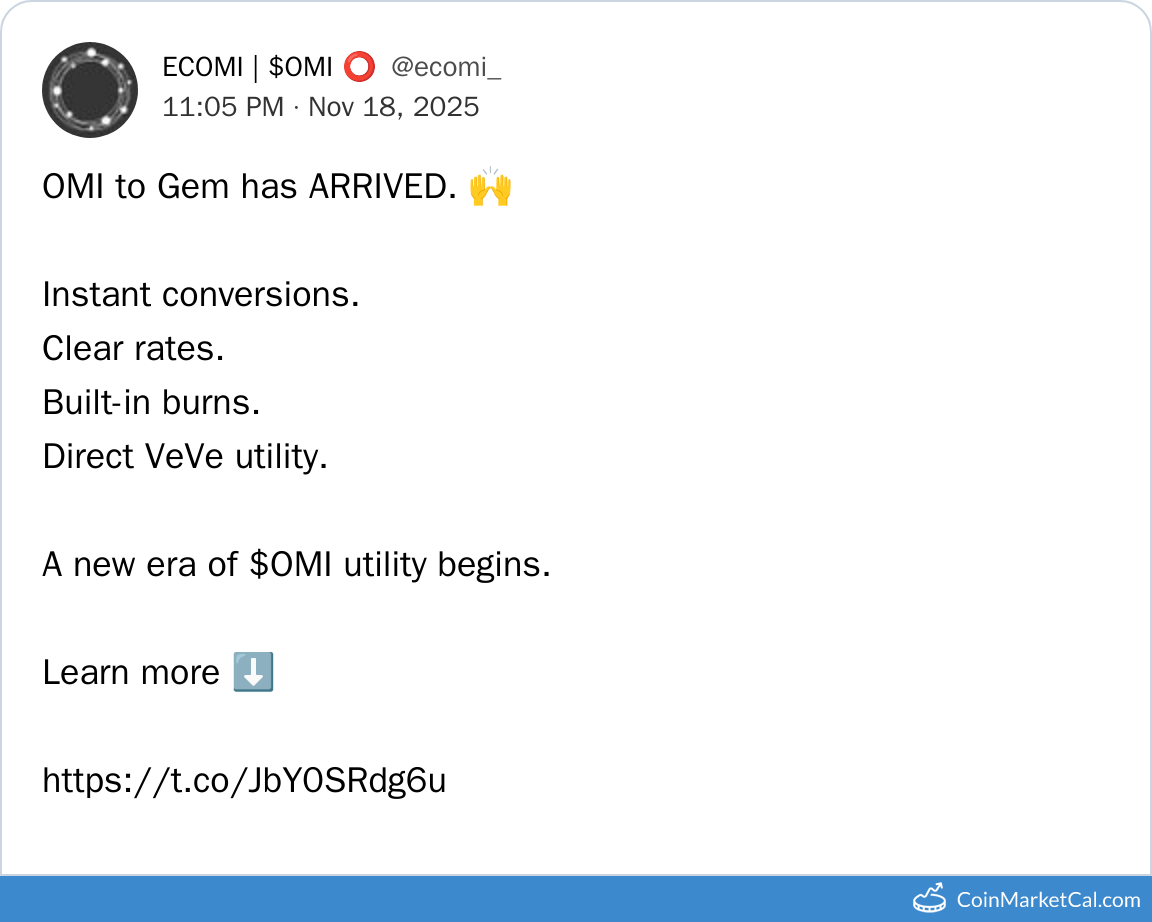The image size is (1152, 922).
Task: Click the raised hands emoji
Action: coord(490,187)
